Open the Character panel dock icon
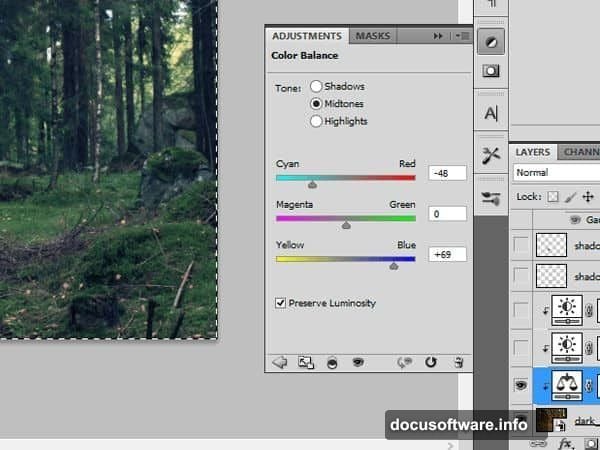Viewport: 600px width, 450px height. tap(491, 113)
